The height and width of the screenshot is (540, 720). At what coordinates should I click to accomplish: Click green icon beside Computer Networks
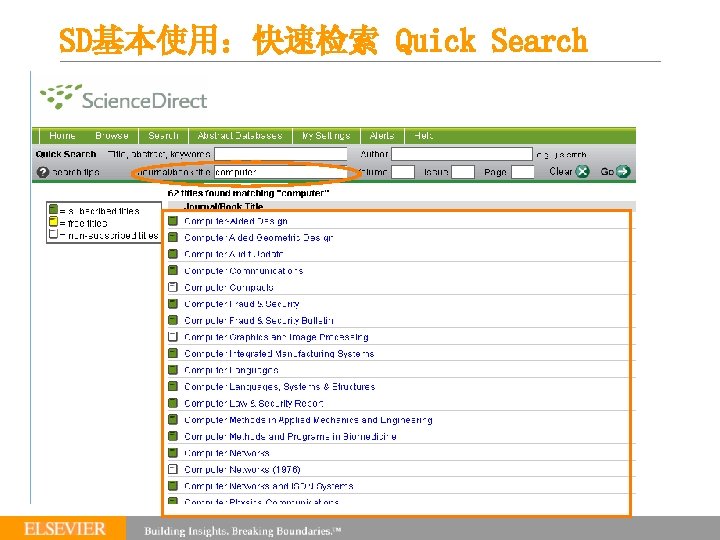(173, 453)
